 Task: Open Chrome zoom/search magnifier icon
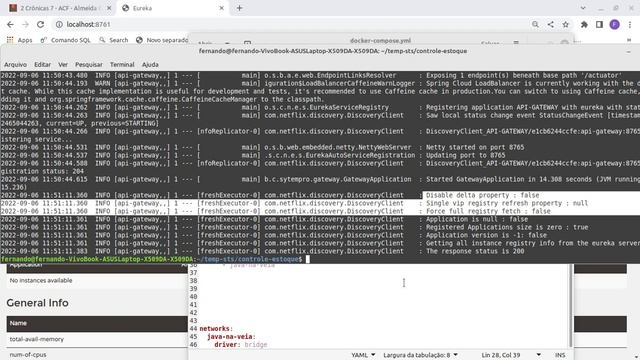click(x=535, y=24)
